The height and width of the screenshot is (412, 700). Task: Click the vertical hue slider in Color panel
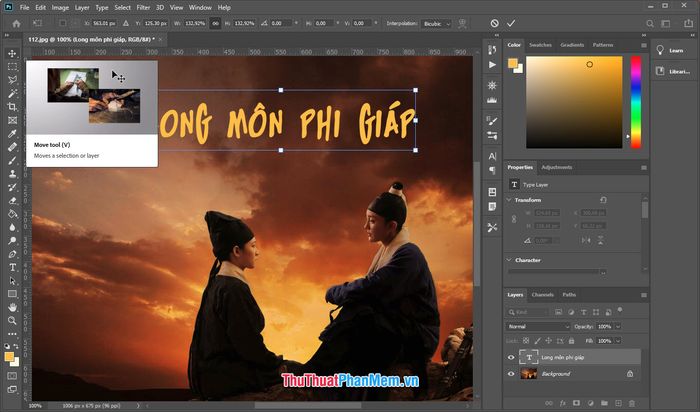coord(636,102)
